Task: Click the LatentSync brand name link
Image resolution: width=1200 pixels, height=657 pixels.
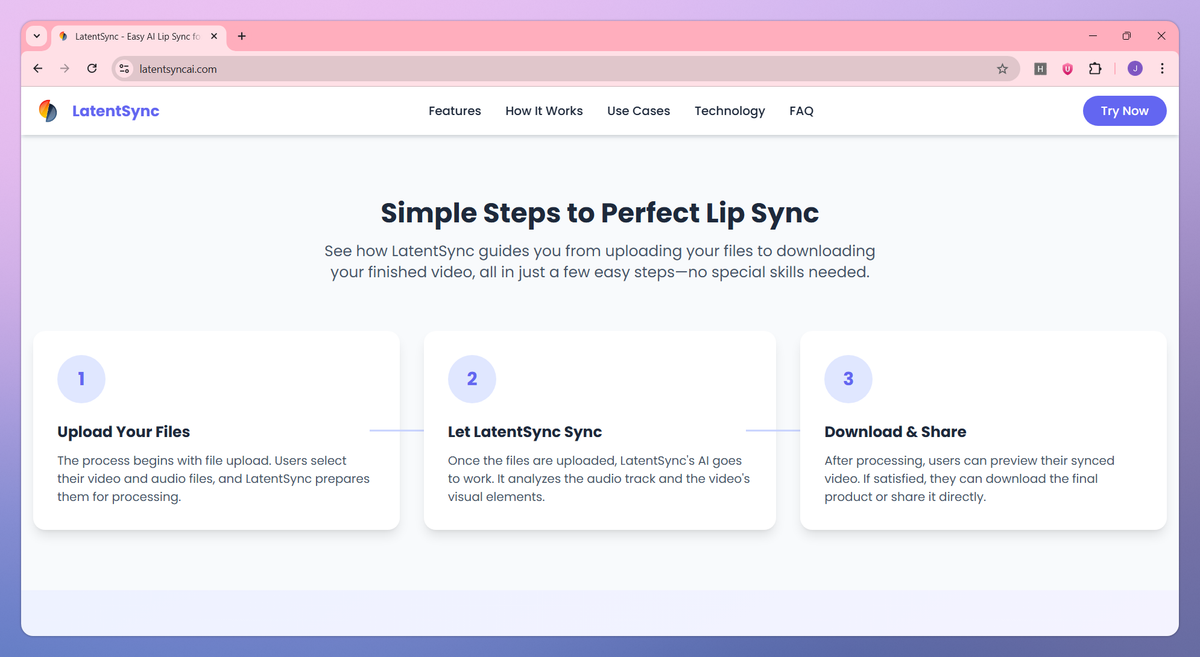Action: point(116,111)
